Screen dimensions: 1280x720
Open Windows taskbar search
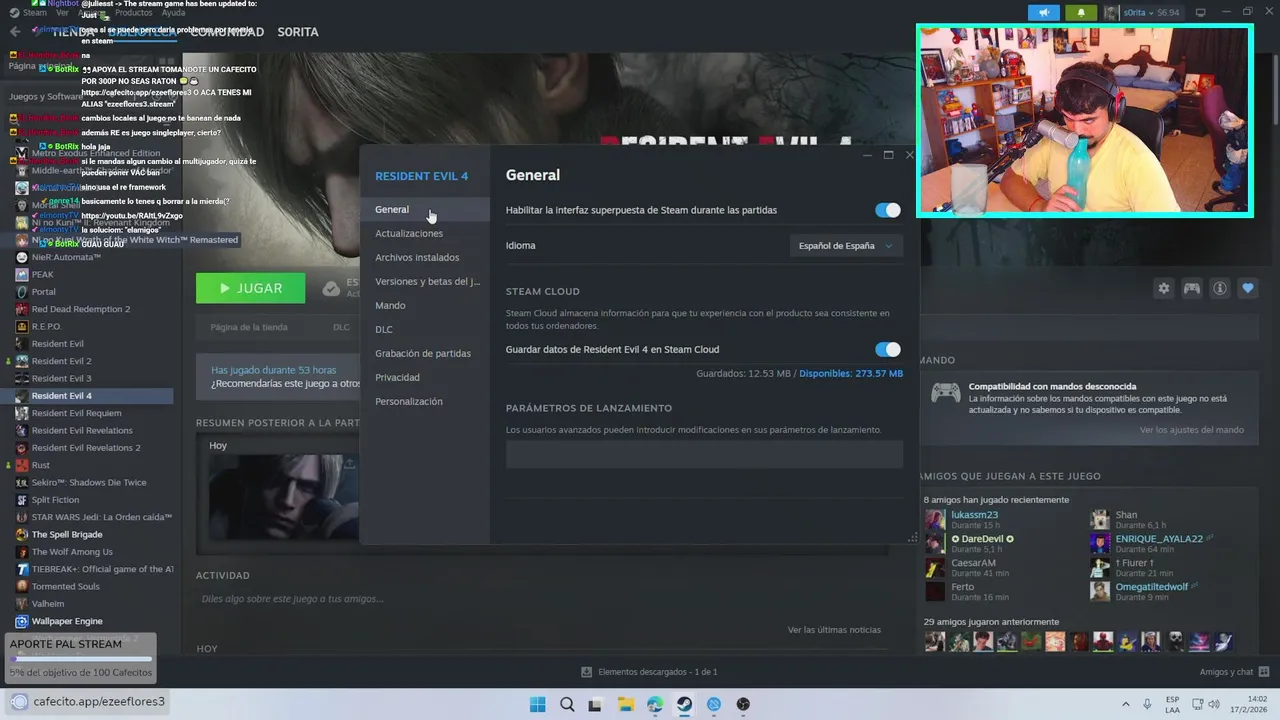[x=567, y=704]
